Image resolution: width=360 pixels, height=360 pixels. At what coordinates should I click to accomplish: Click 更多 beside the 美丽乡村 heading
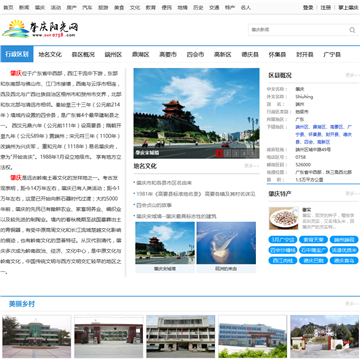(352, 304)
